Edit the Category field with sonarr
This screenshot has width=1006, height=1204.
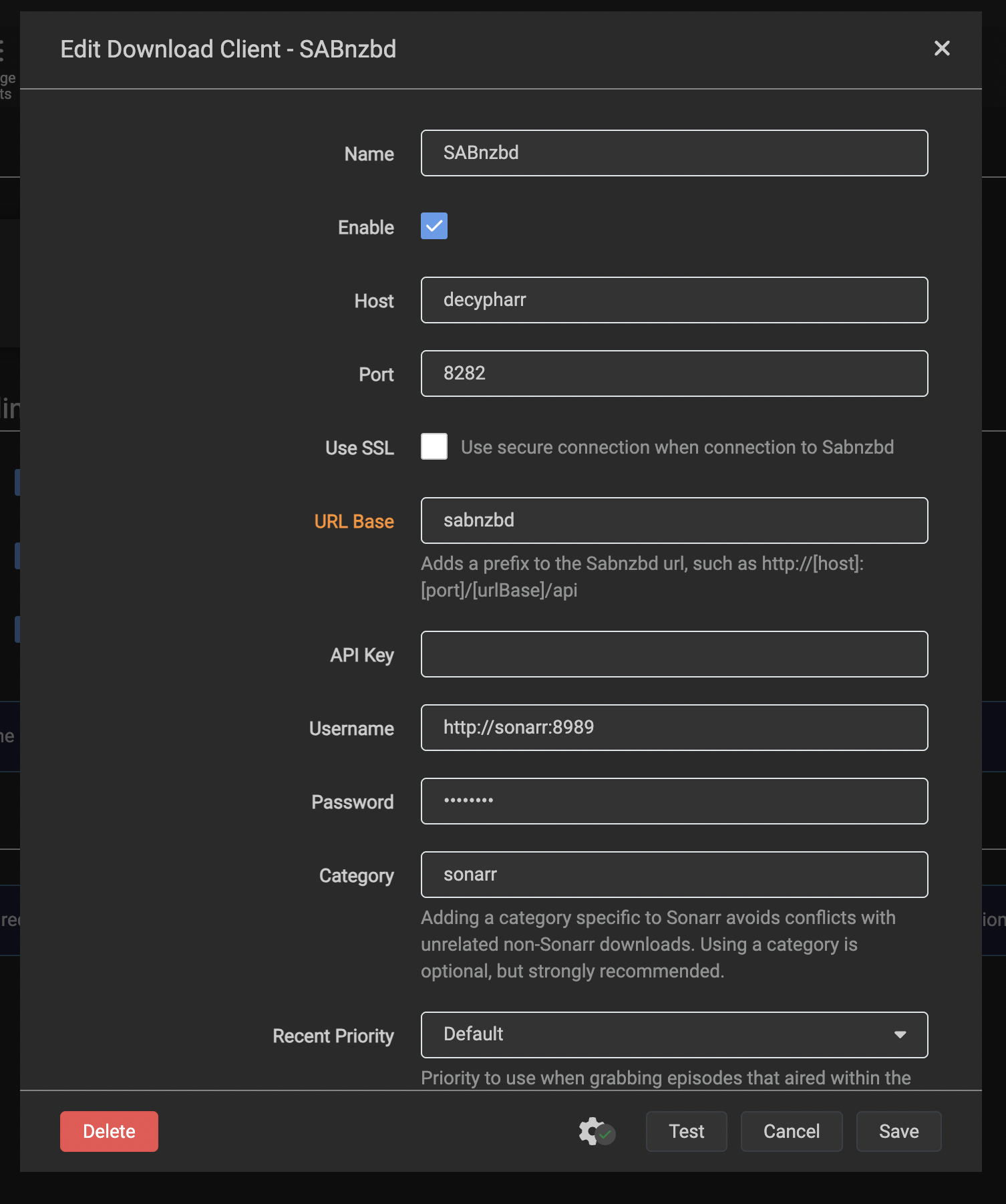[x=674, y=875]
